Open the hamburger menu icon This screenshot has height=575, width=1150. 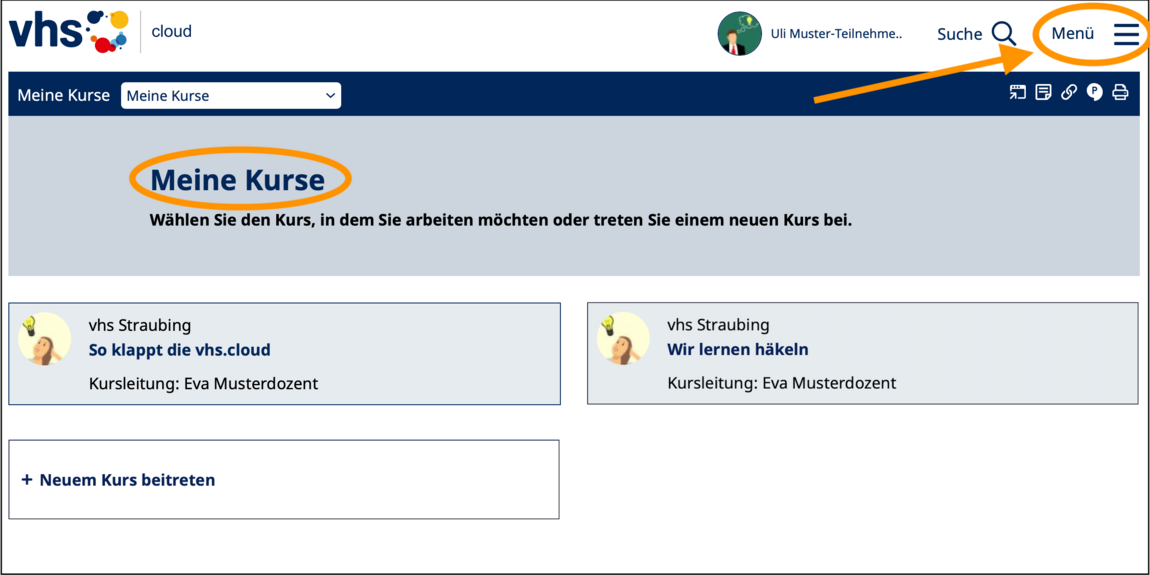[1126, 34]
